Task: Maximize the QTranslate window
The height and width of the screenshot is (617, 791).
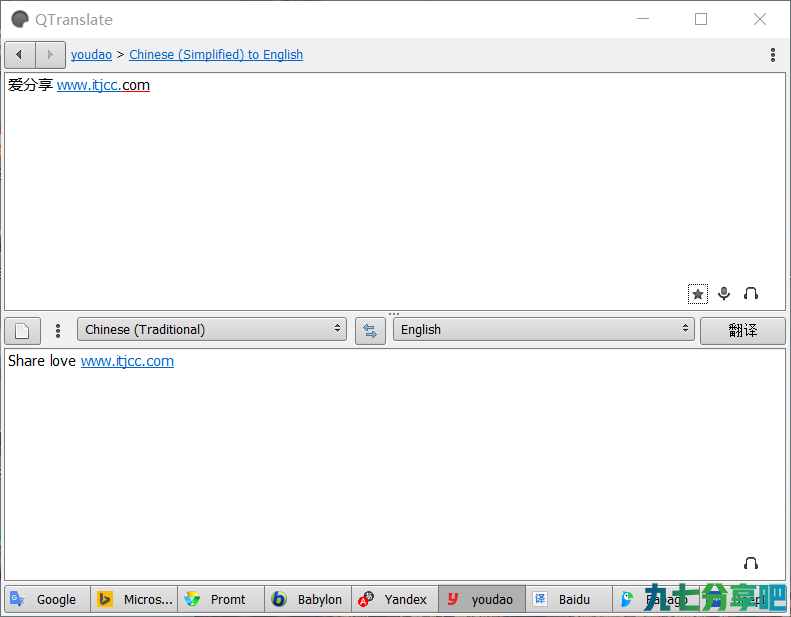Action: (701, 19)
